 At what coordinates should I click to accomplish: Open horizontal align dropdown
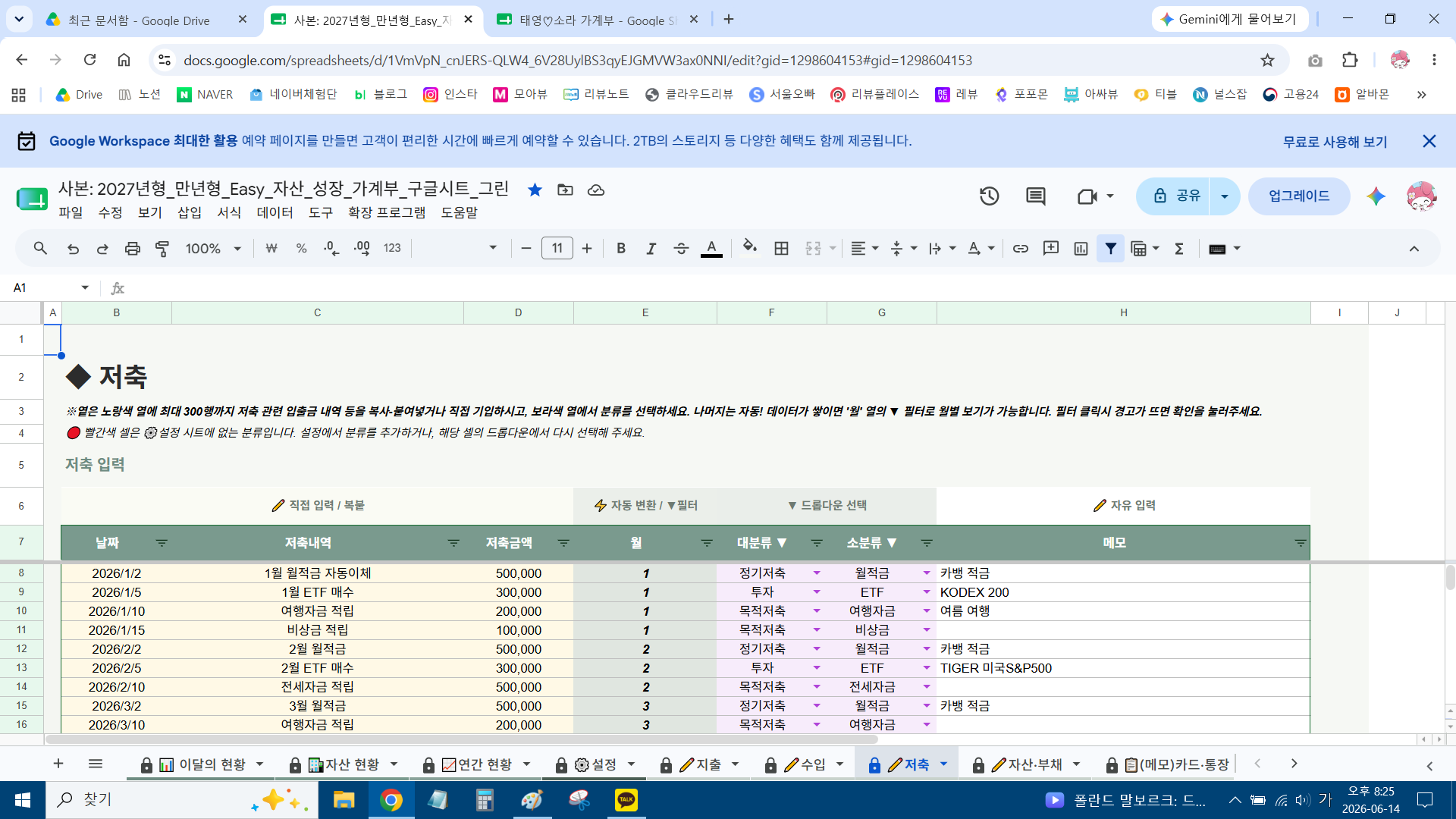click(864, 248)
